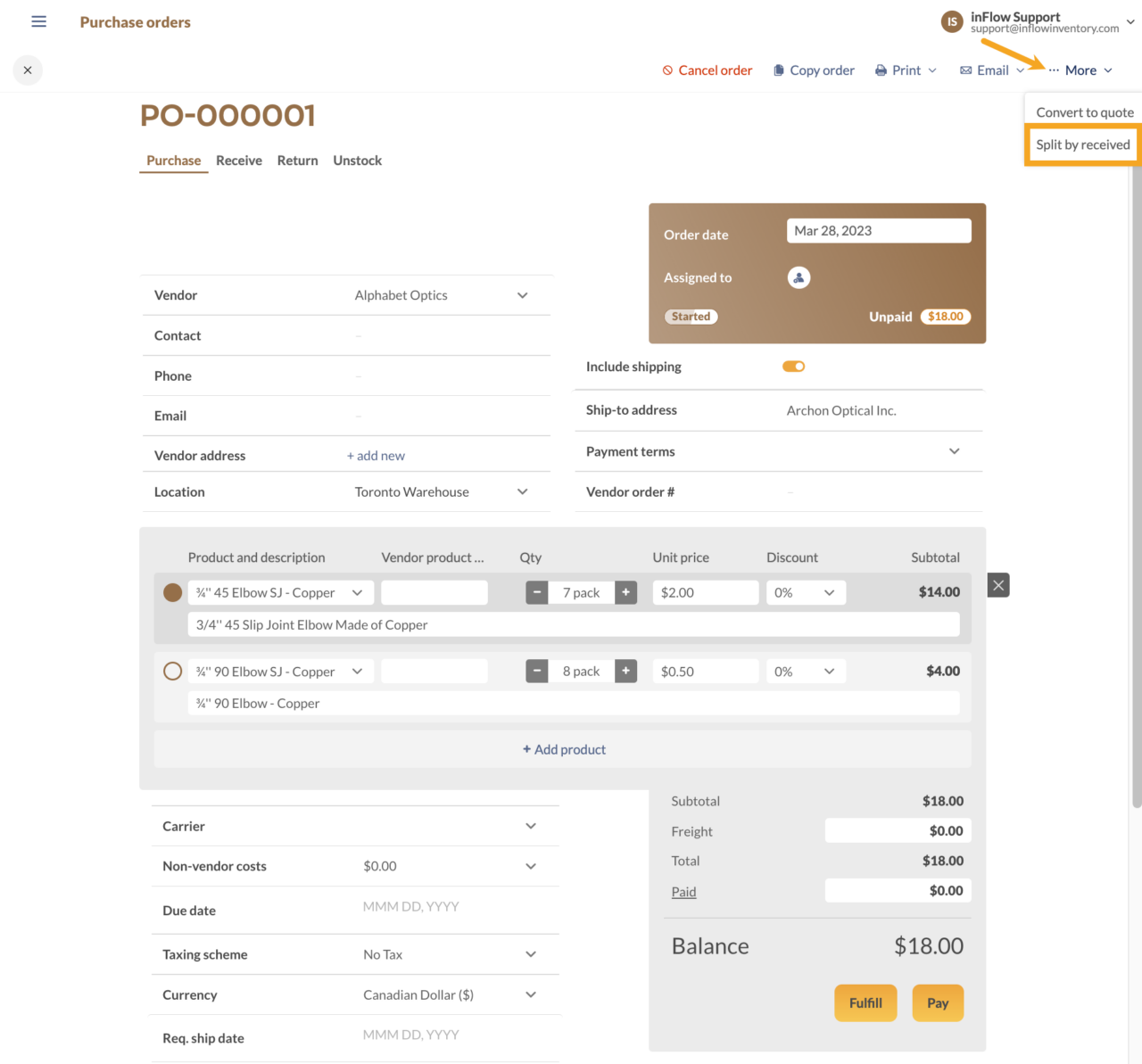Edit the Order date field
Image resolution: width=1142 pixels, height=1064 pixels.
pos(879,230)
